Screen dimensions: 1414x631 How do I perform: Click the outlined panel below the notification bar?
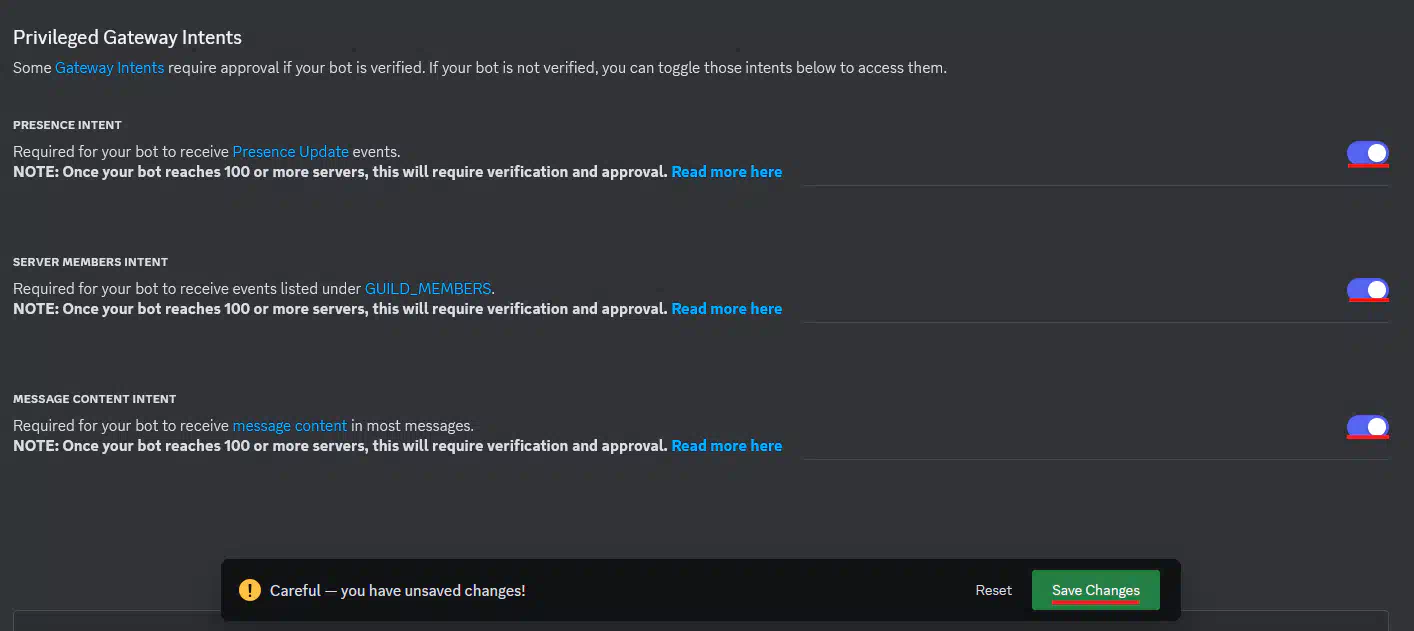click(700, 620)
